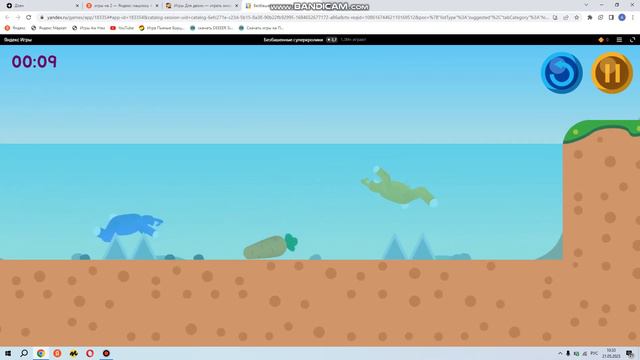Open the 'YouTube' bookmark
This screenshot has width=640, height=360.
coord(122,28)
